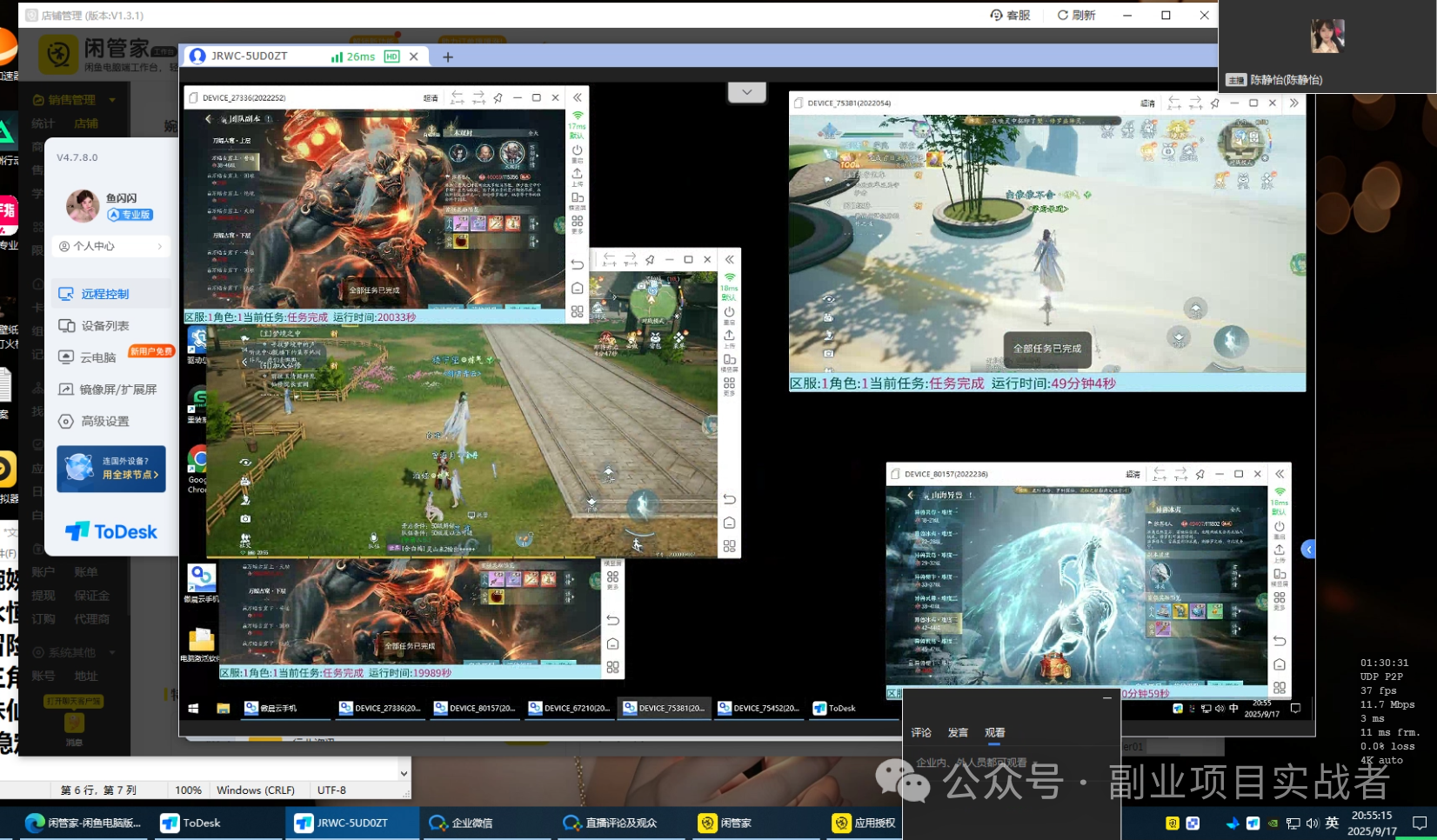Open 镜像屏/扩展屏 option
The height and width of the screenshot is (840, 1437).
(x=117, y=390)
